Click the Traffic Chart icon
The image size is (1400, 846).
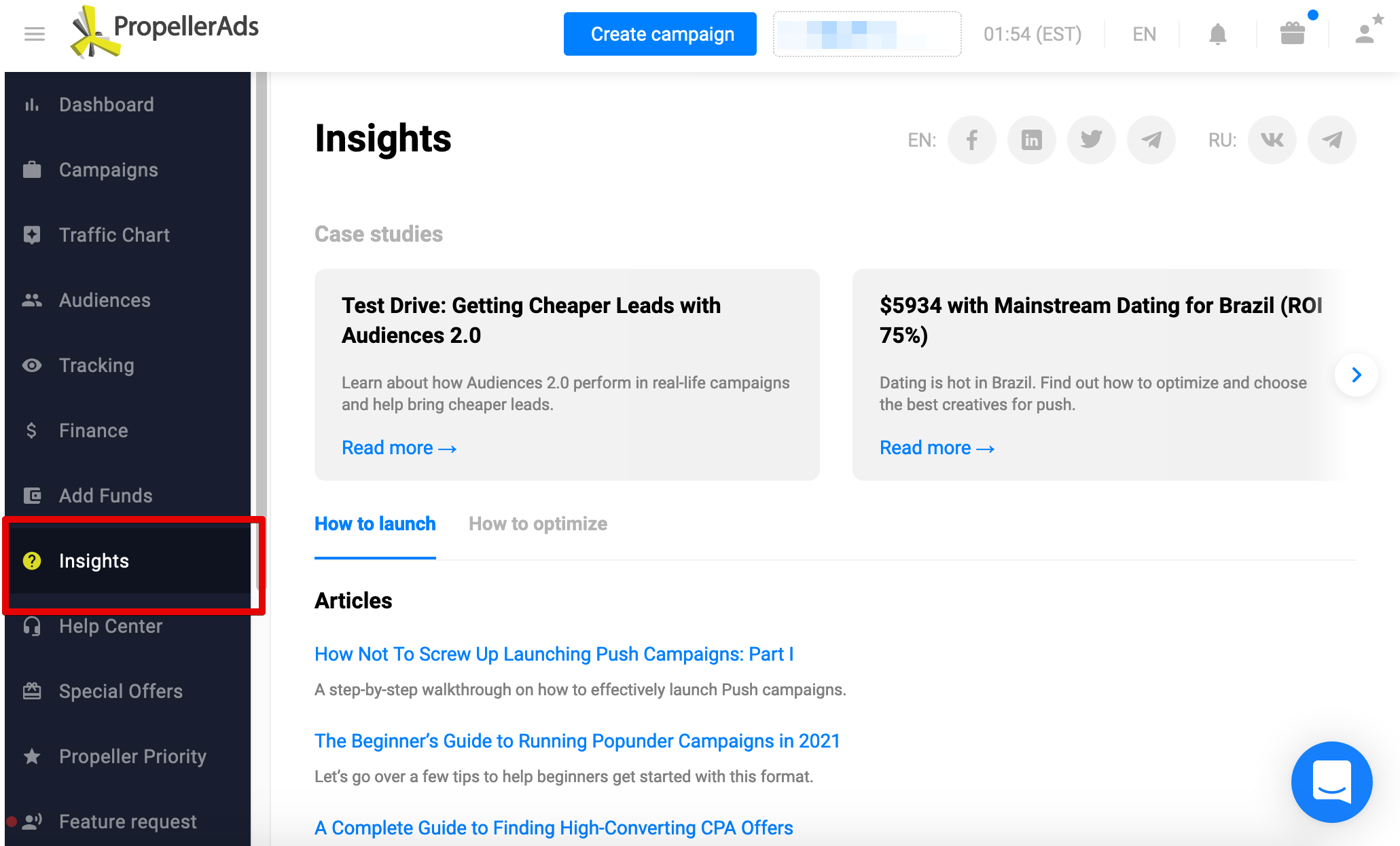pyautogui.click(x=32, y=235)
